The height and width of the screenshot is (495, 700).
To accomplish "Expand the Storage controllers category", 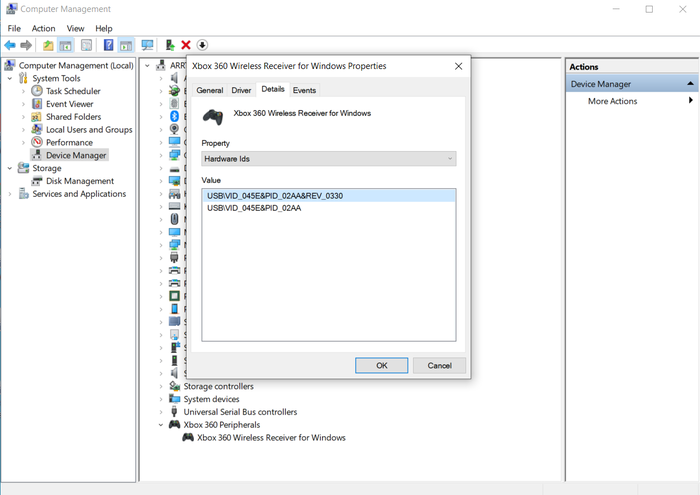I will (x=161, y=386).
